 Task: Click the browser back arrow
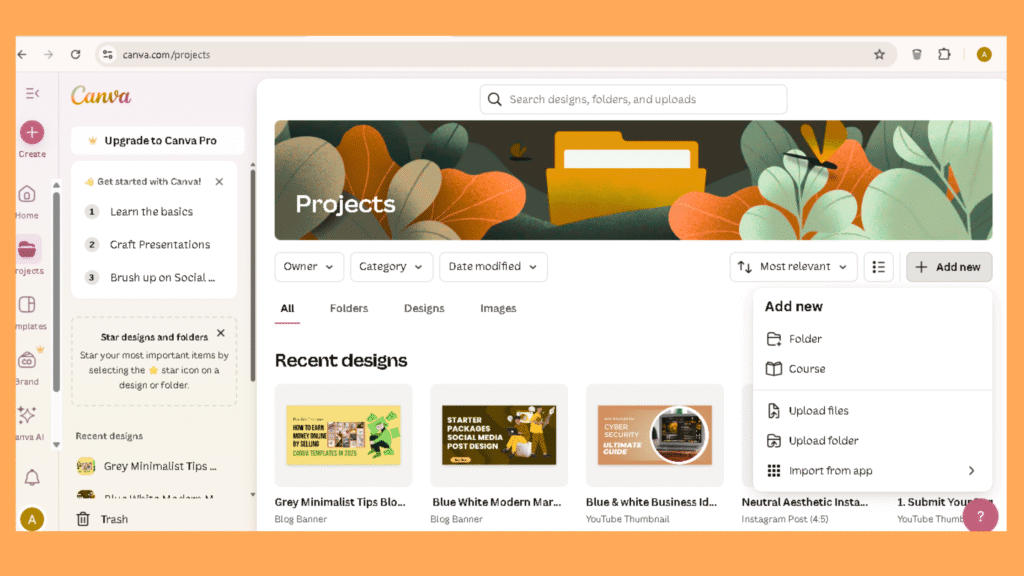(23, 54)
